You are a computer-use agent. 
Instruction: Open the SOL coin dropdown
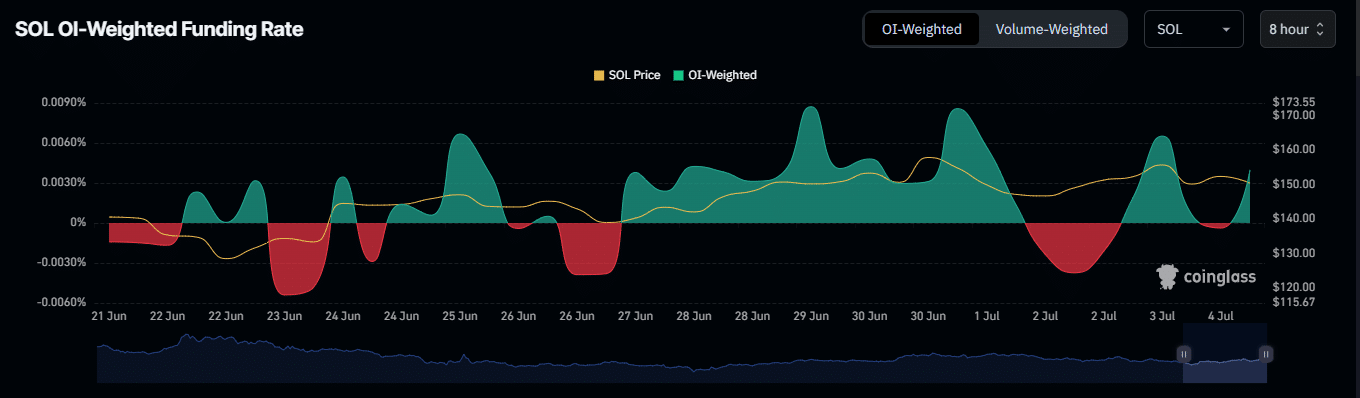[1193, 29]
